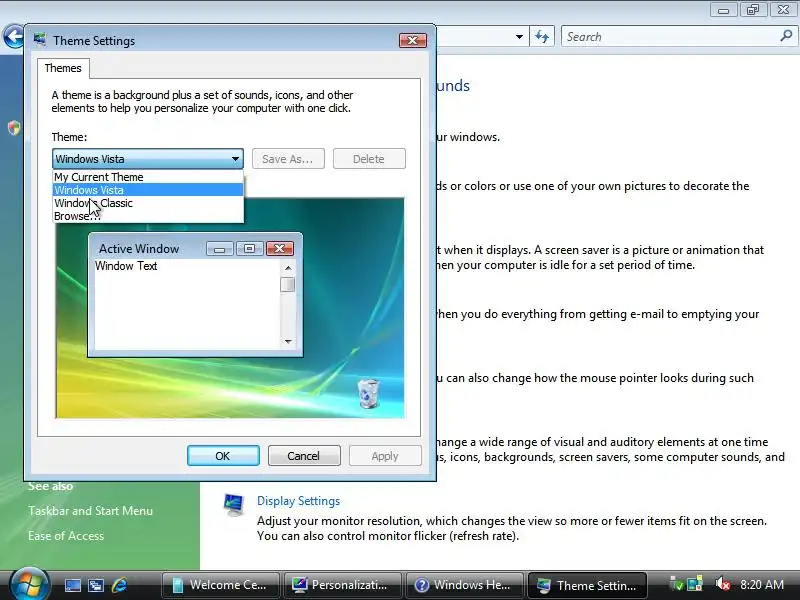Open Display Settings link

click(x=298, y=501)
